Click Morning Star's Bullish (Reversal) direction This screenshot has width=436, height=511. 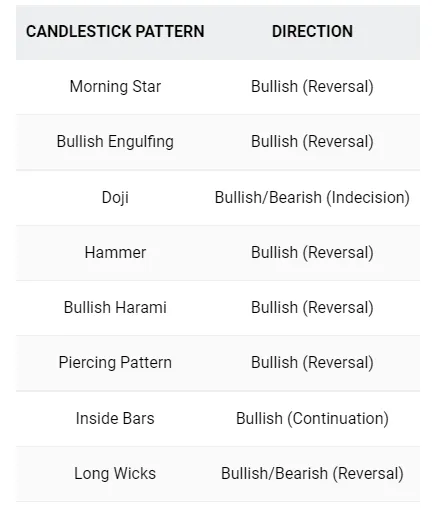[312, 87]
